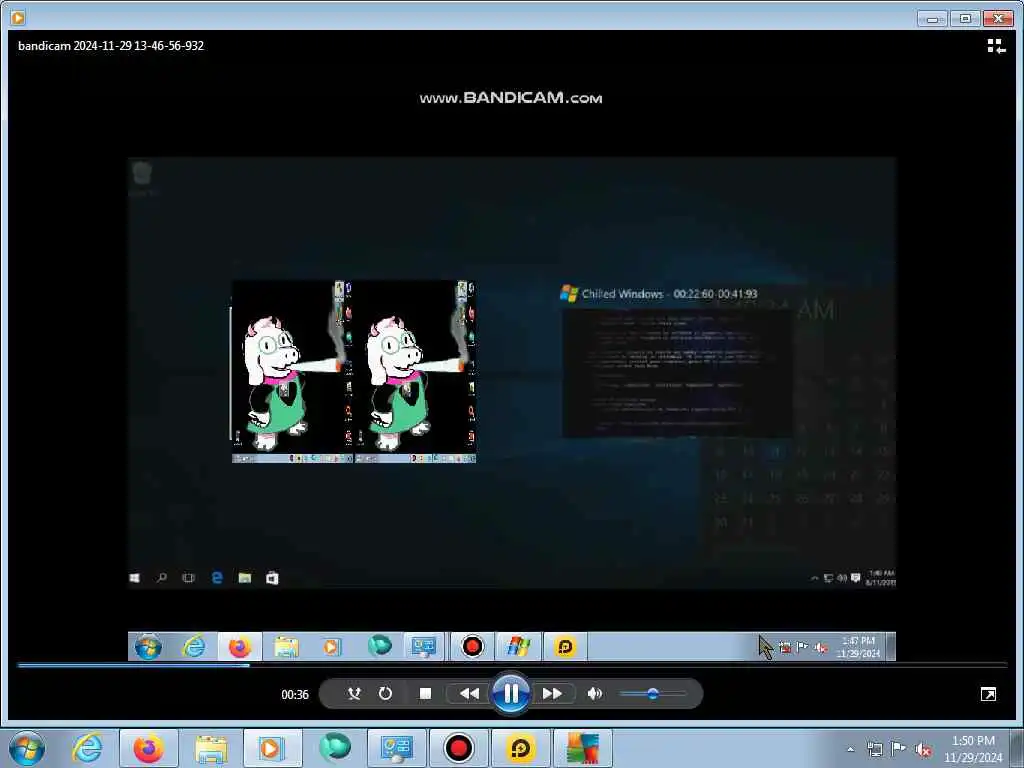The width and height of the screenshot is (1024, 768).
Task: View full screen button in player corner
Action: [988, 694]
